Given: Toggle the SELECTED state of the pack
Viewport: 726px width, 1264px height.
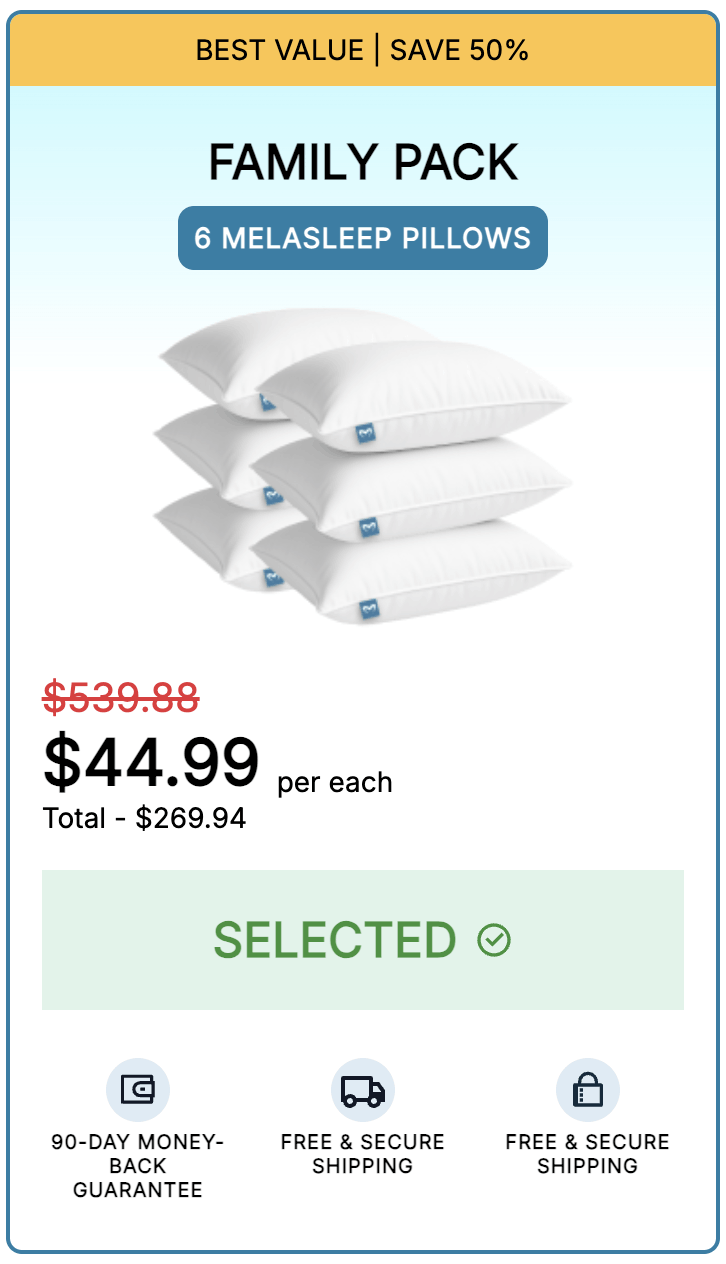Looking at the screenshot, I should pos(362,938).
